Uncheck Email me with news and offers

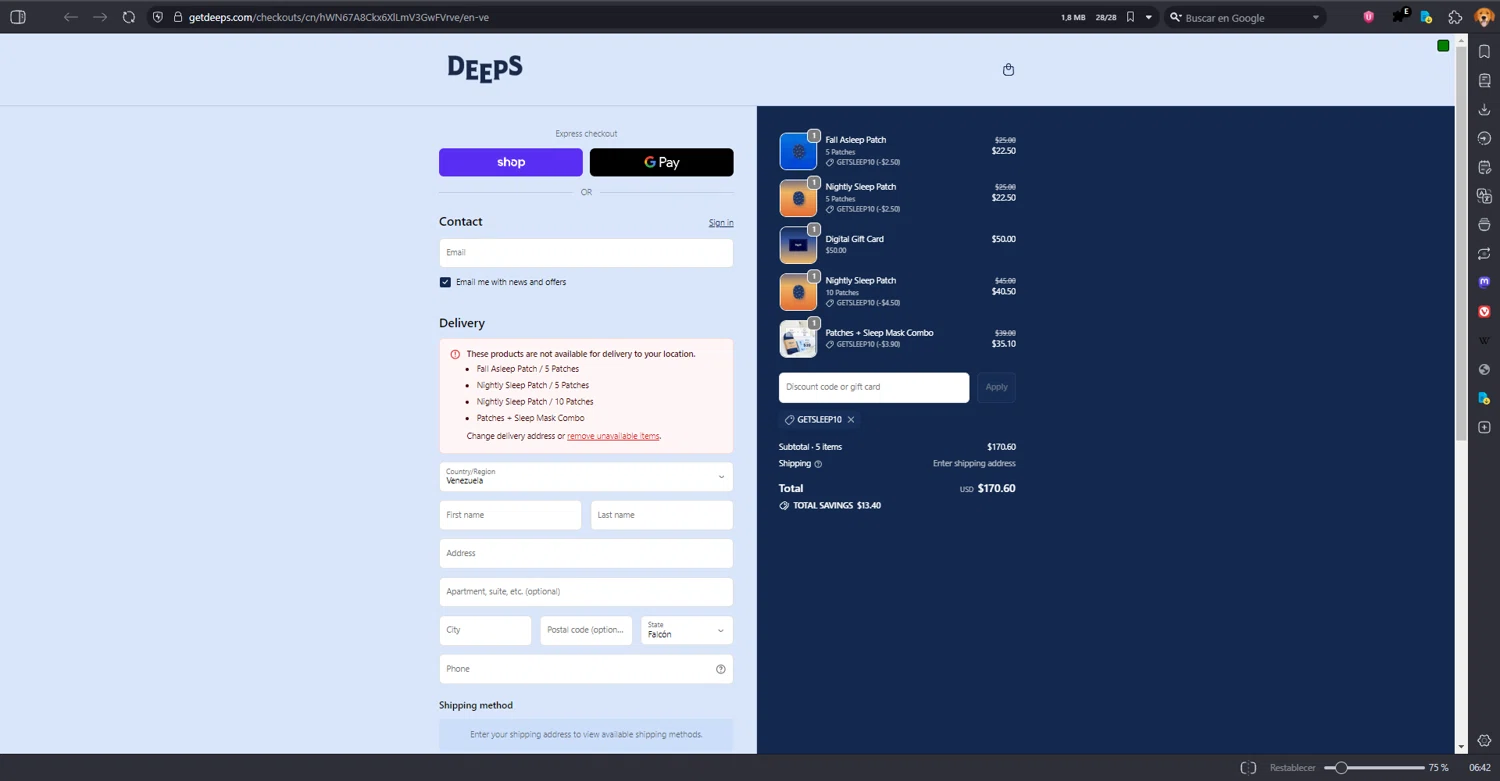[445, 282]
